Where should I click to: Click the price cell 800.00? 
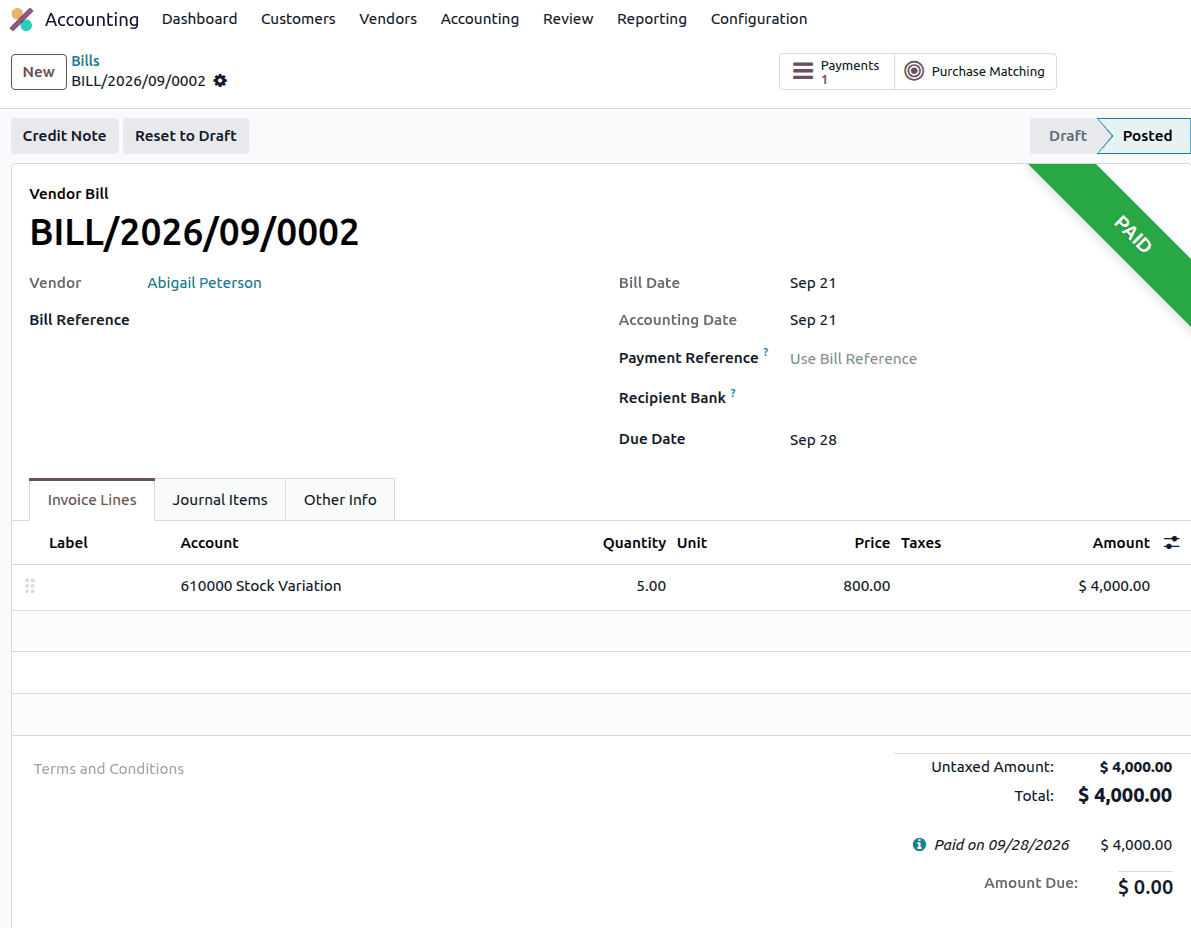[867, 586]
